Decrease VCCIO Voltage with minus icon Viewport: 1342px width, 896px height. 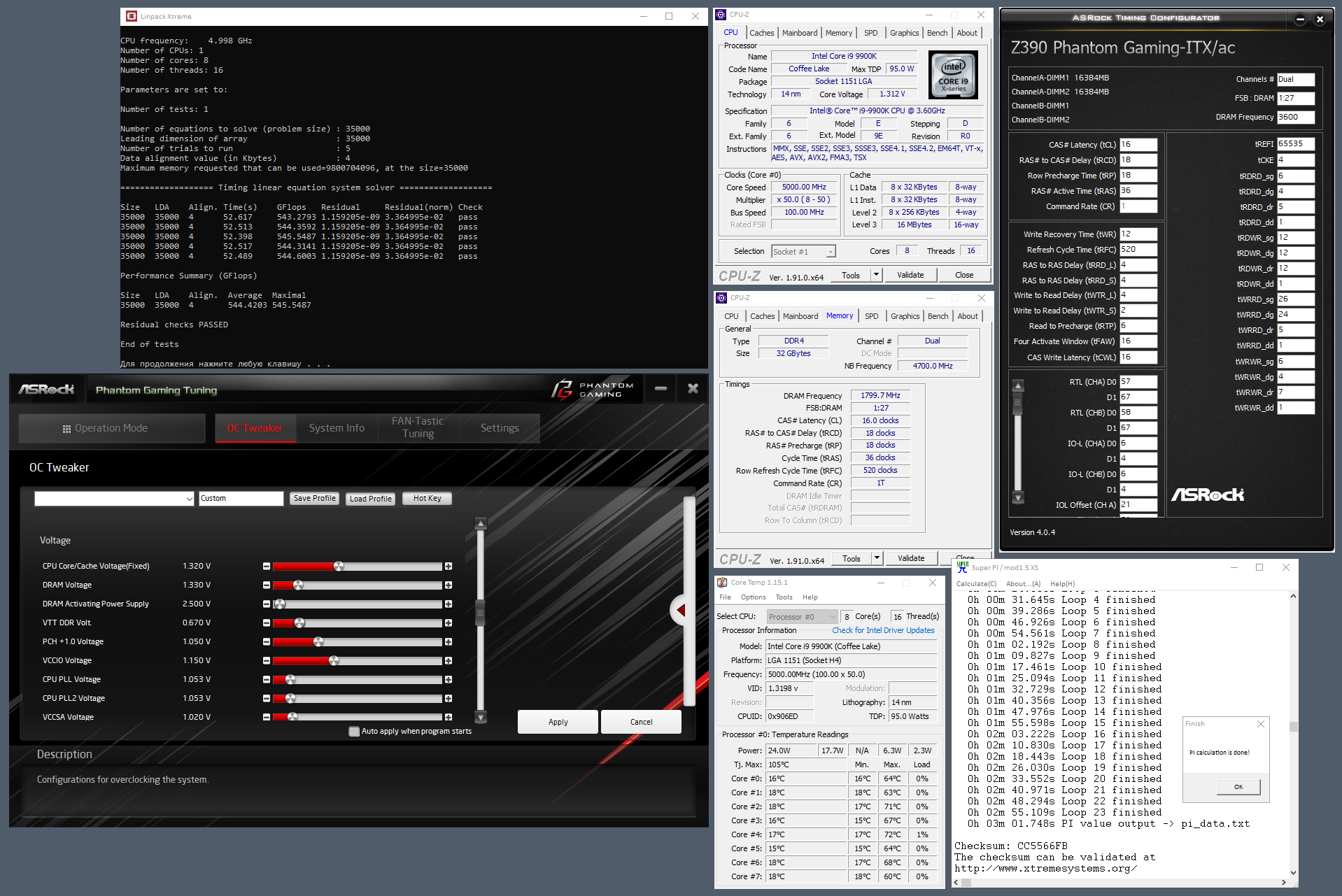tap(266, 660)
